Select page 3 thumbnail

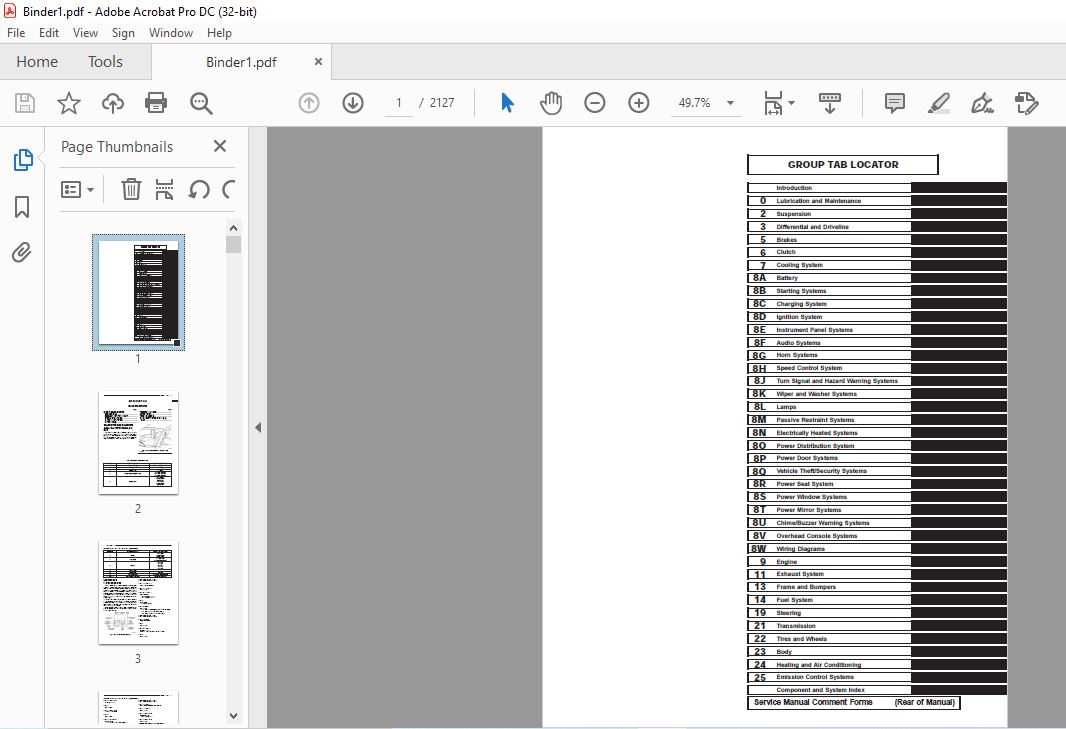click(139, 592)
